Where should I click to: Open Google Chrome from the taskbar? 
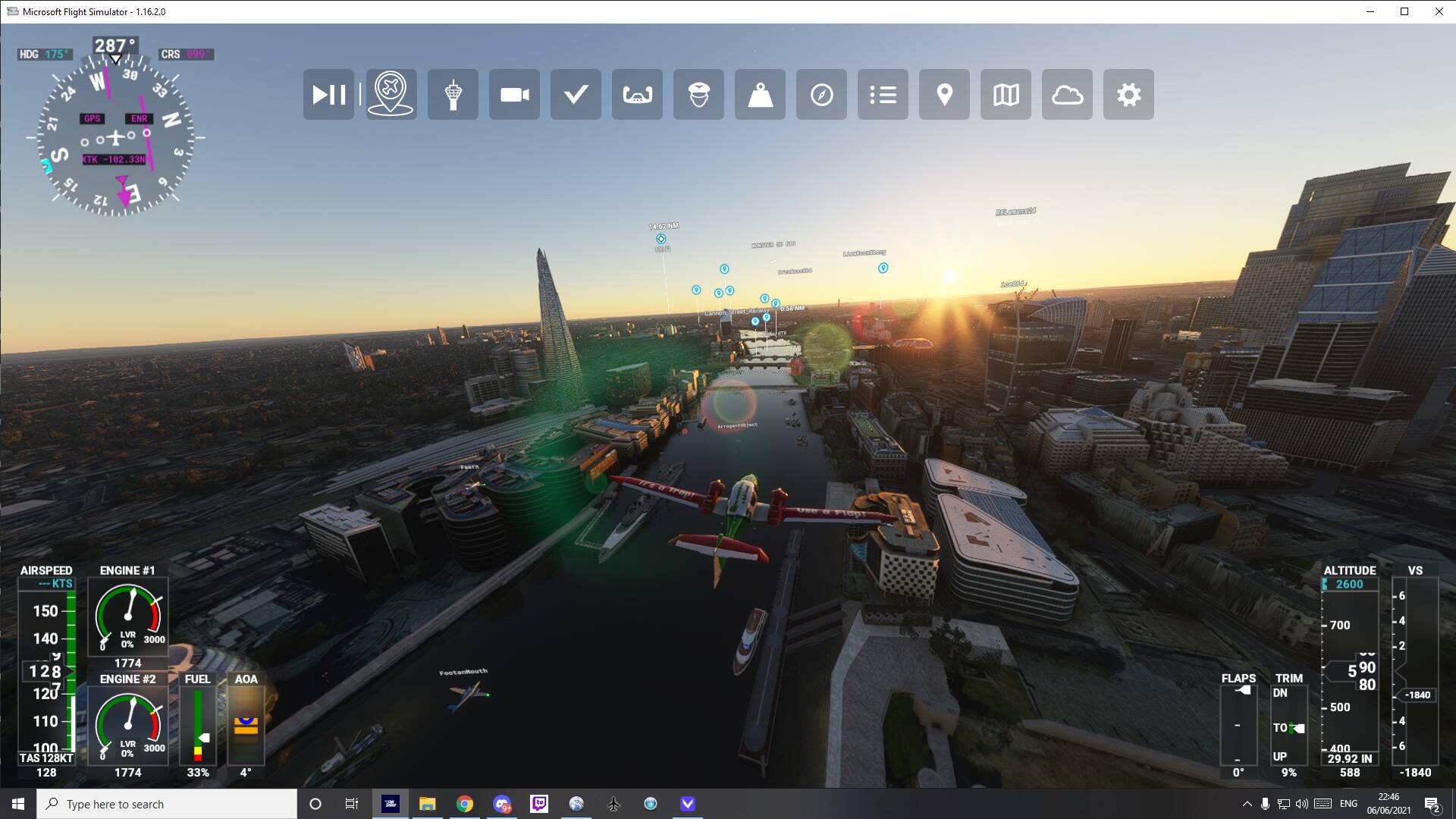point(465,804)
